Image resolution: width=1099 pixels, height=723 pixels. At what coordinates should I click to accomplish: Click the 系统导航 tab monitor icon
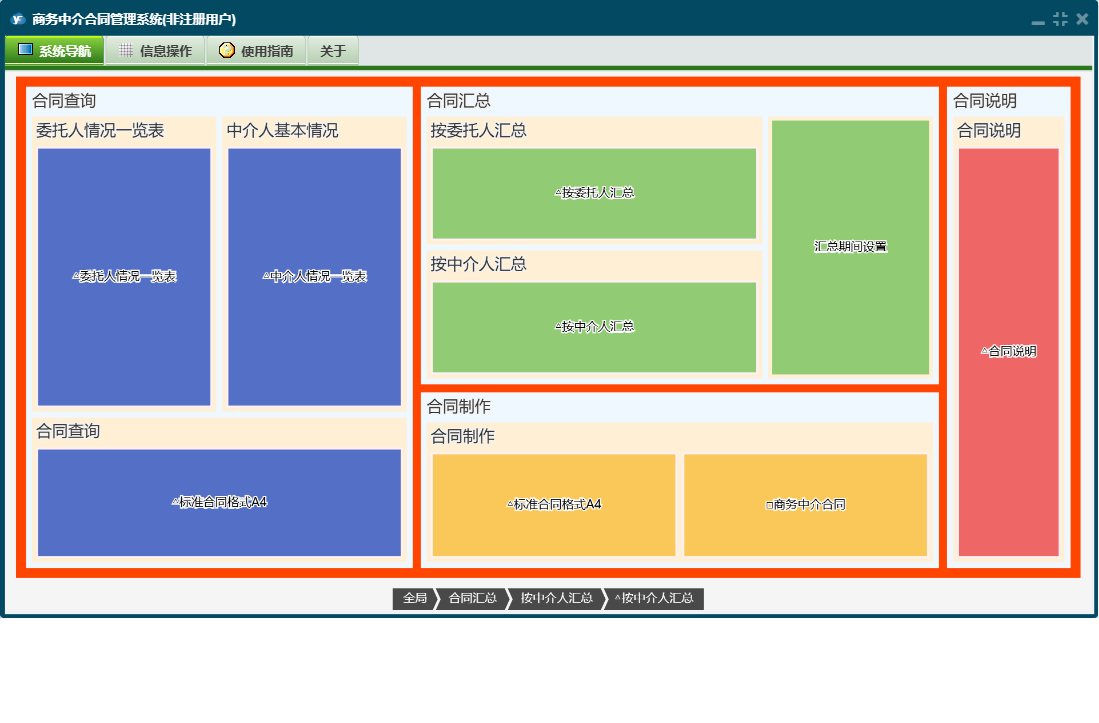pyautogui.click(x=26, y=50)
